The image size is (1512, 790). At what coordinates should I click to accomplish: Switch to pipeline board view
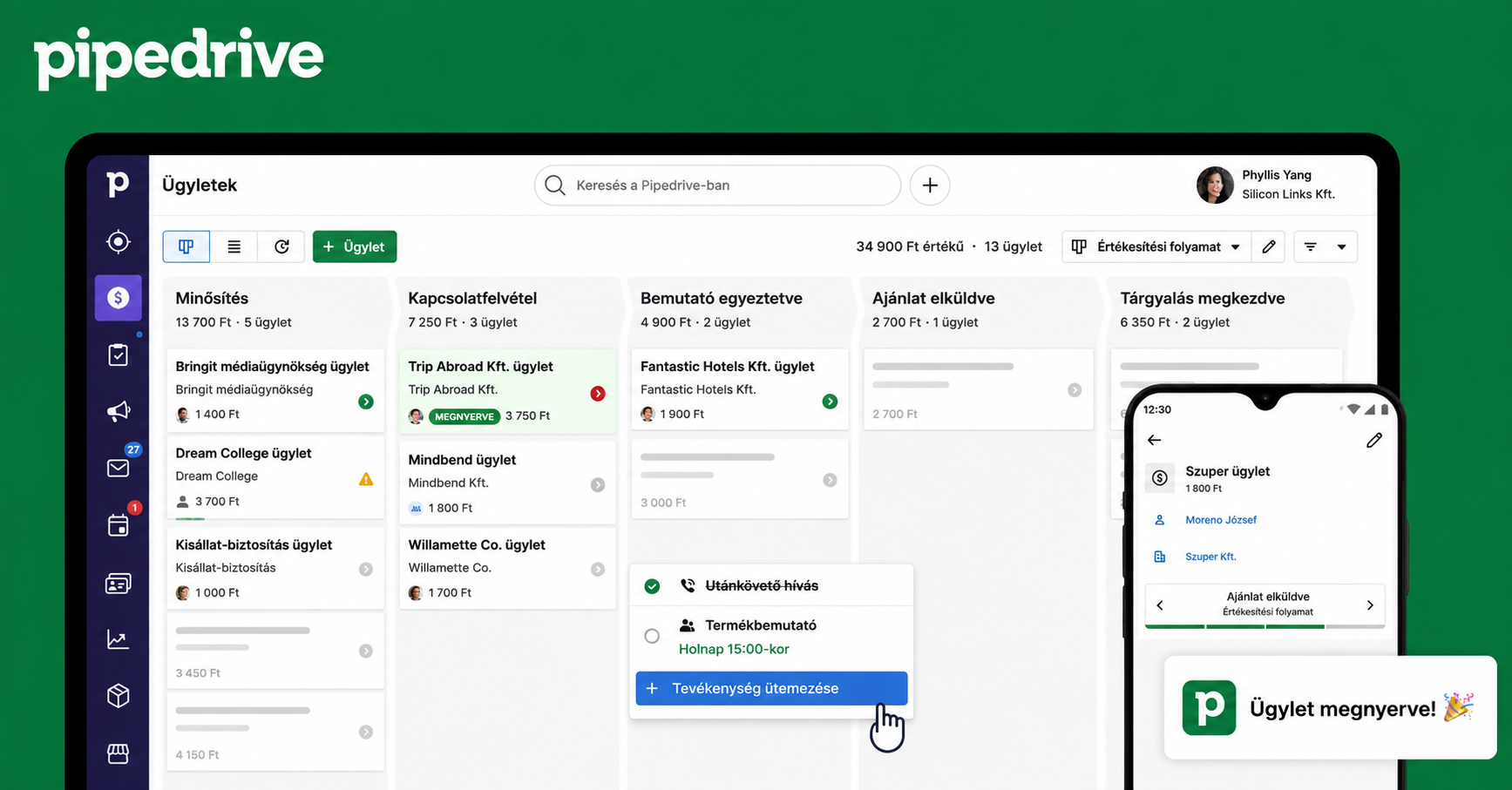(186, 246)
